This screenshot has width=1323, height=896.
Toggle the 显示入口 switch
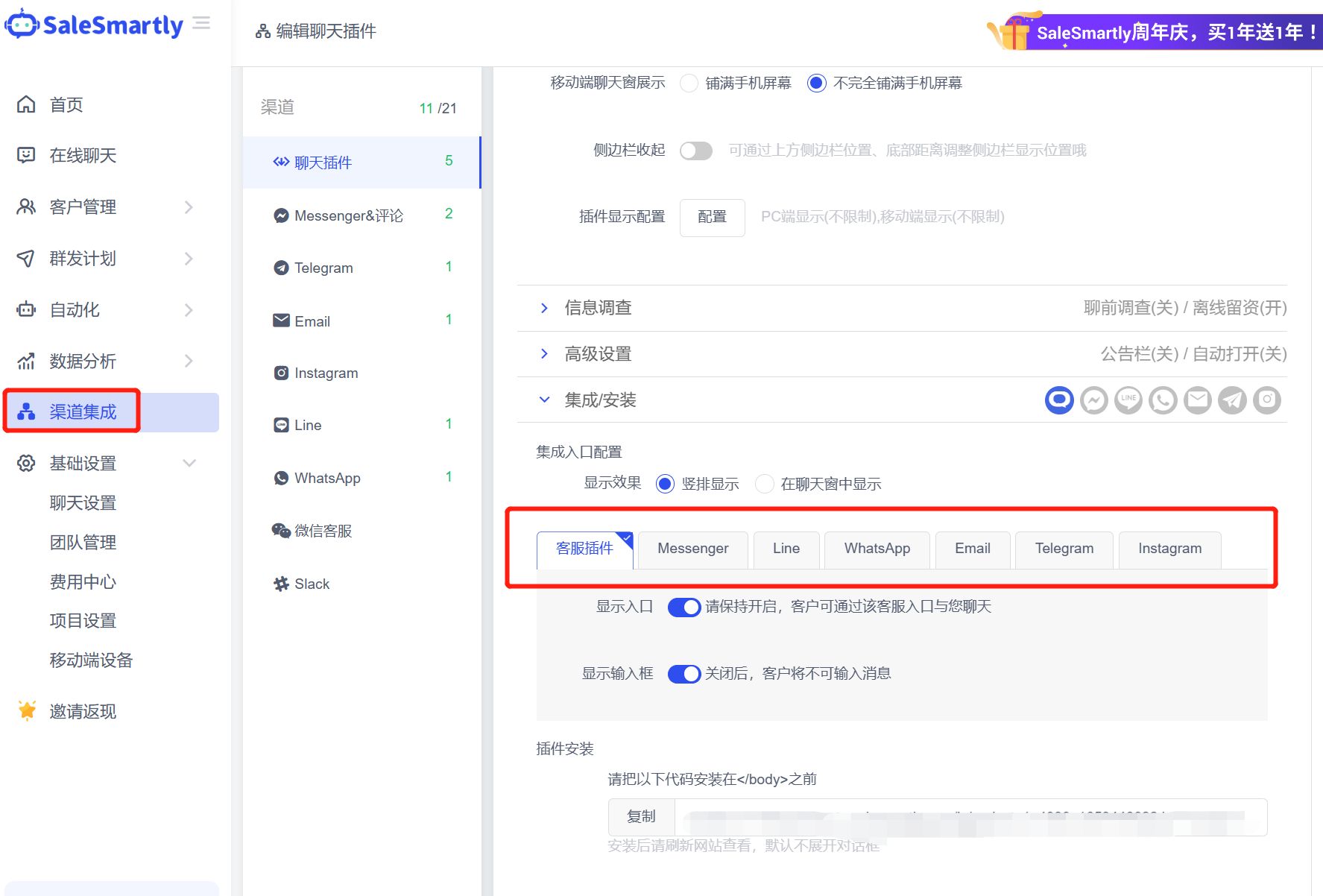[684, 607]
